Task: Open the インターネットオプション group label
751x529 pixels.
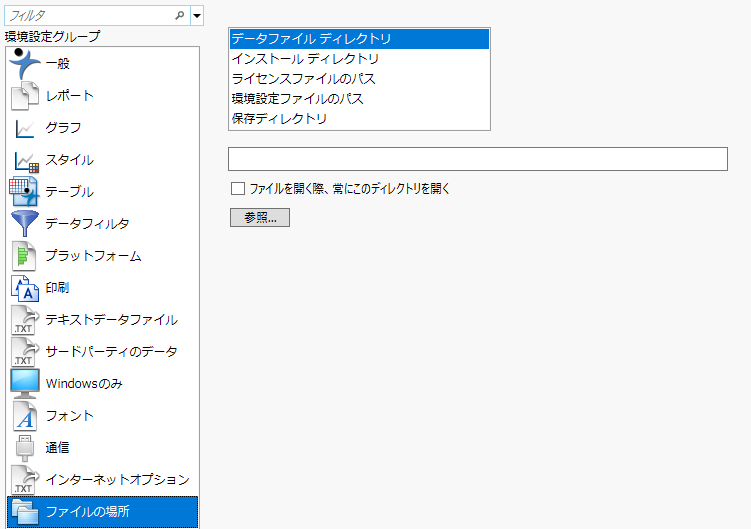Action: 118,480
